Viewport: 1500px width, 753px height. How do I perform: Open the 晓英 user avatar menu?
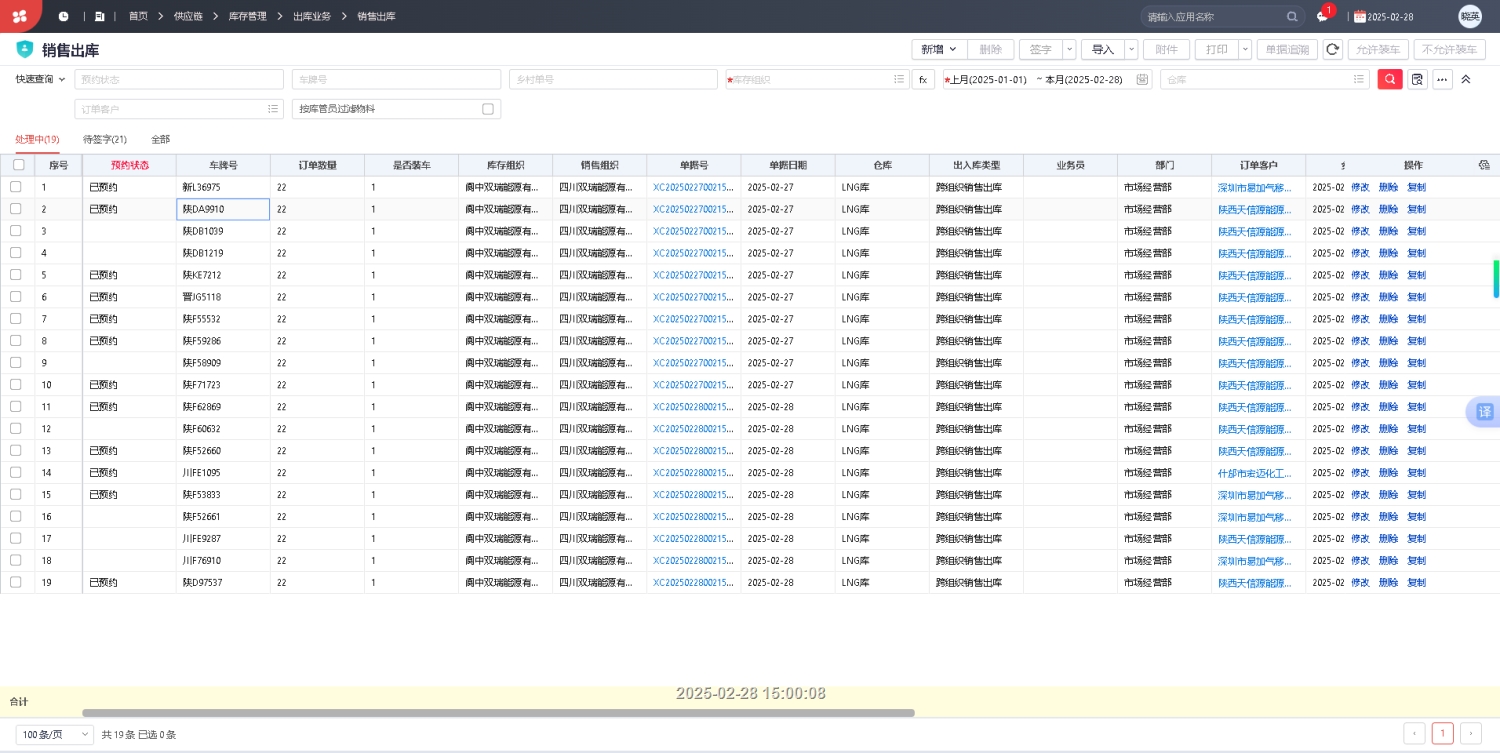tap(1470, 16)
